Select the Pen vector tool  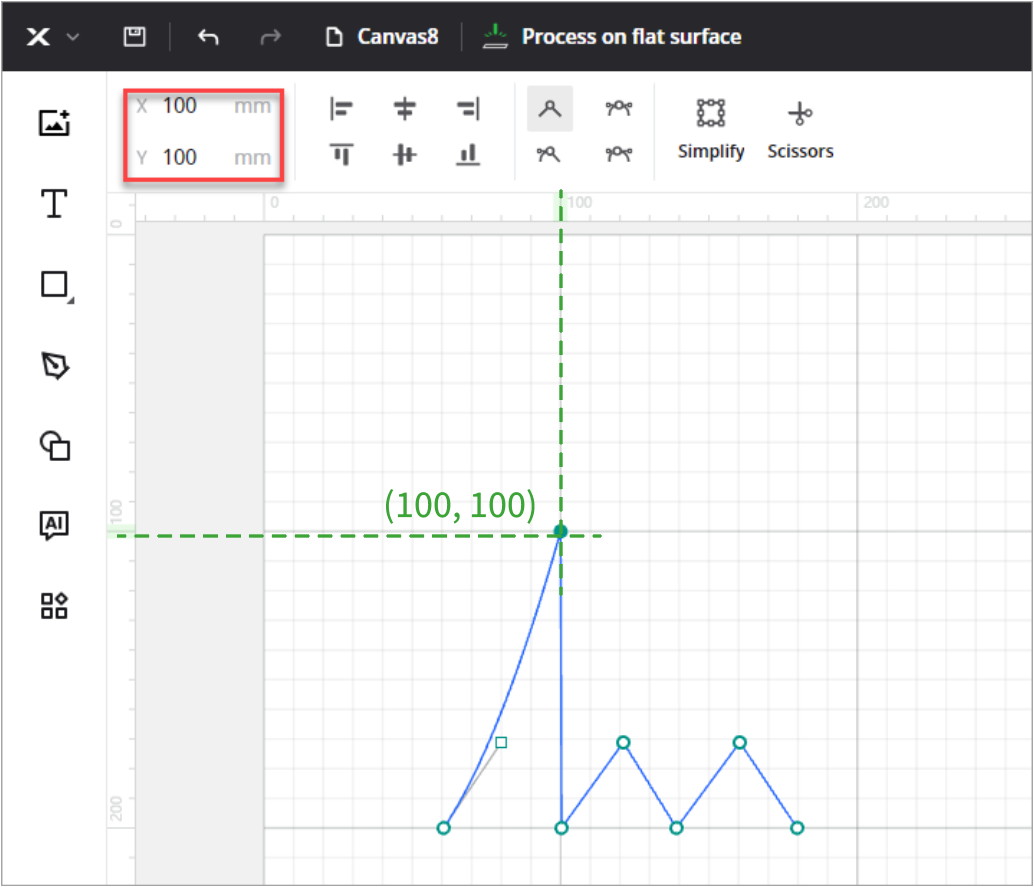click(54, 366)
